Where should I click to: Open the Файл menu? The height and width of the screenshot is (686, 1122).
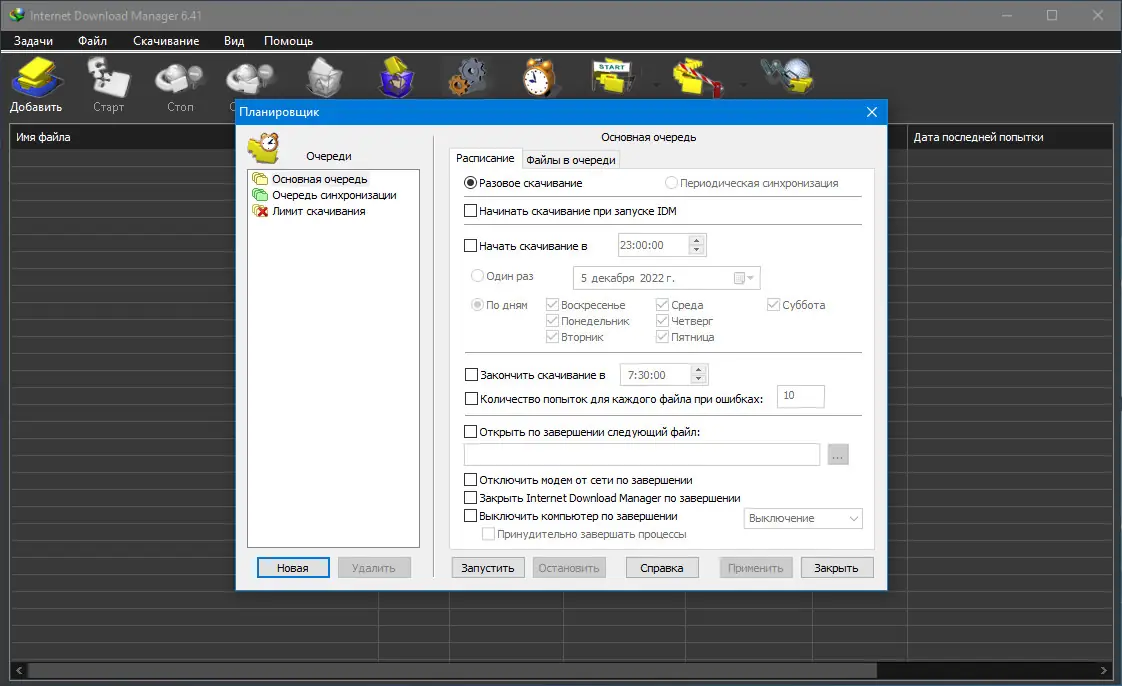point(92,41)
